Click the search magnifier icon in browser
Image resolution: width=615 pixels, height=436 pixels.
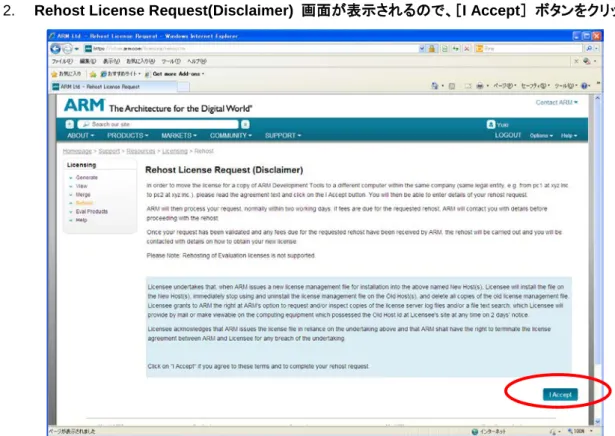click(x=589, y=49)
